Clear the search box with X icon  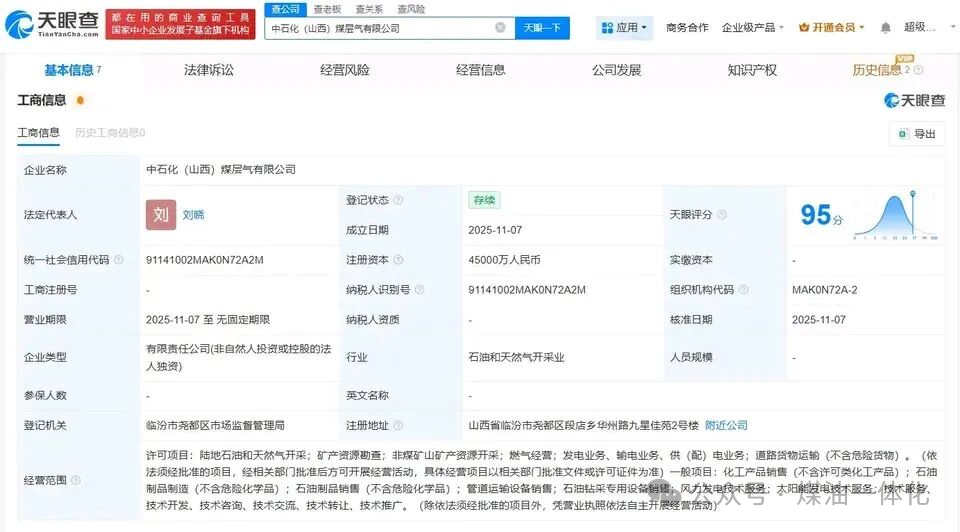(x=500, y=28)
